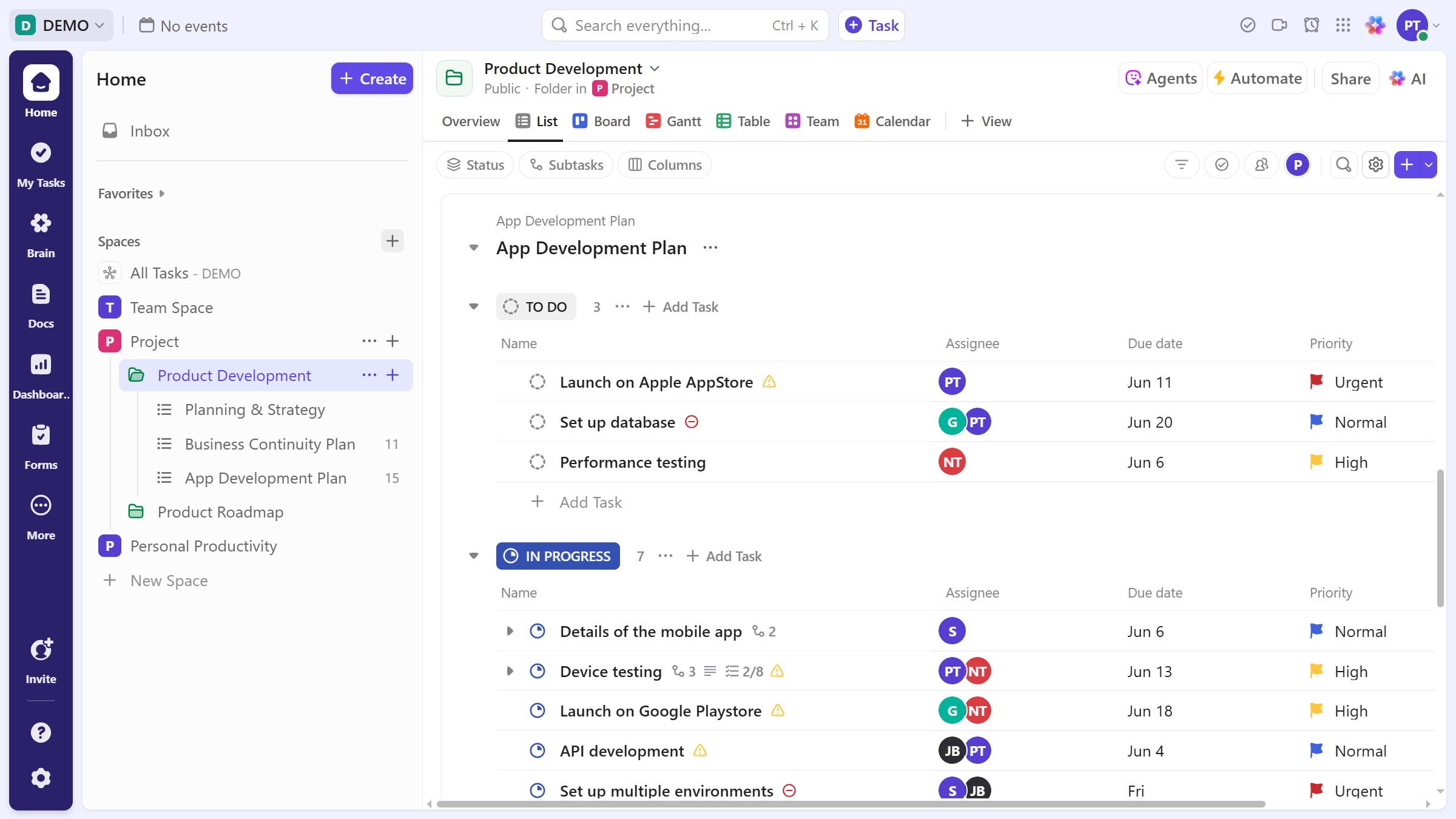Image resolution: width=1456 pixels, height=819 pixels.
Task: Open the Product Development breadcrumb dropdown
Action: [x=655, y=68]
